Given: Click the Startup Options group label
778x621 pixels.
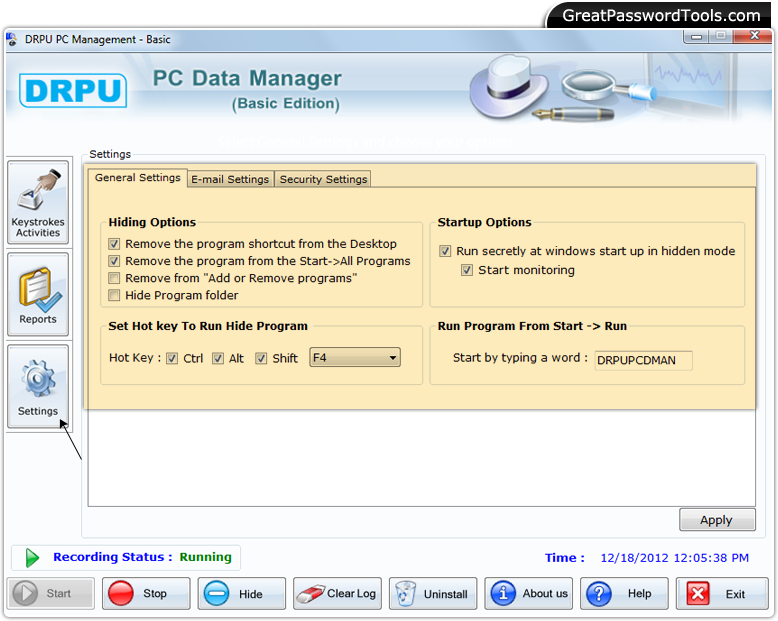Looking at the screenshot, I should click(484, 222).
